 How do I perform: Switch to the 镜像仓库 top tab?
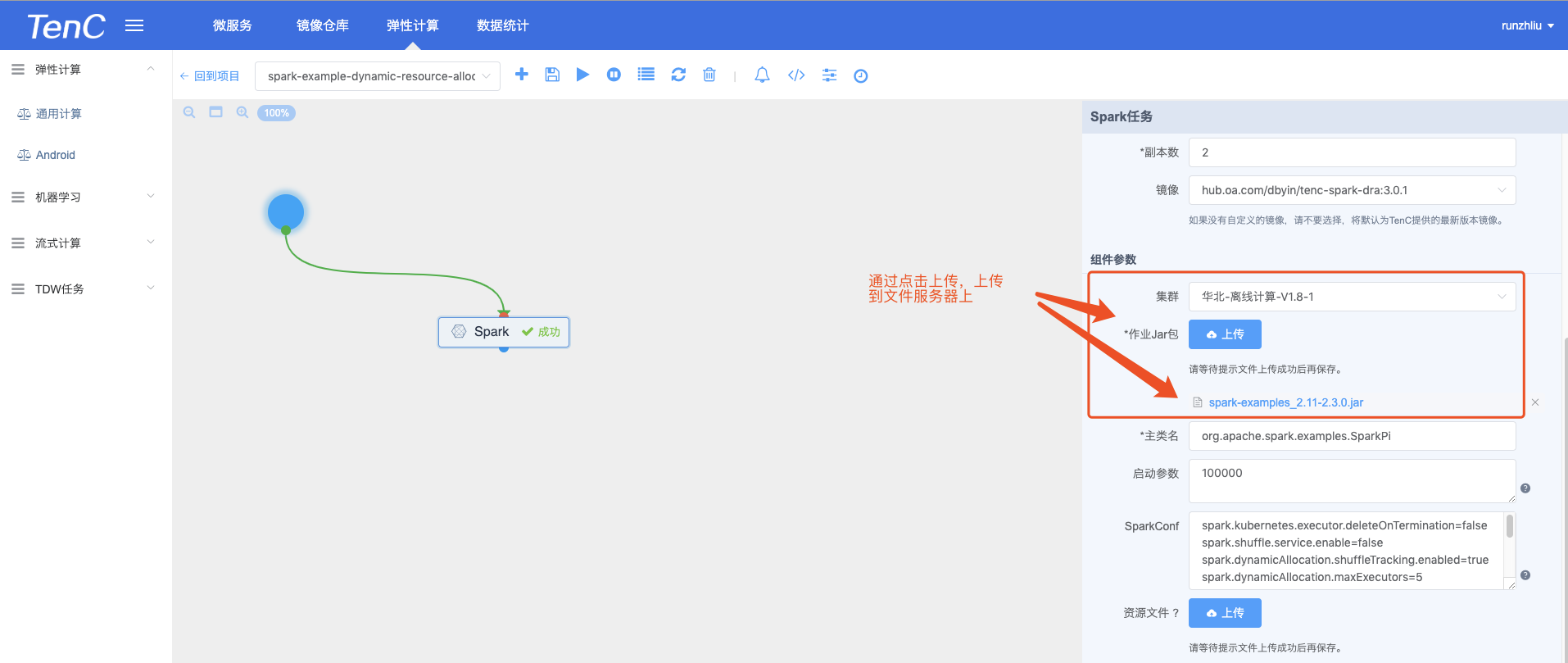323,25
